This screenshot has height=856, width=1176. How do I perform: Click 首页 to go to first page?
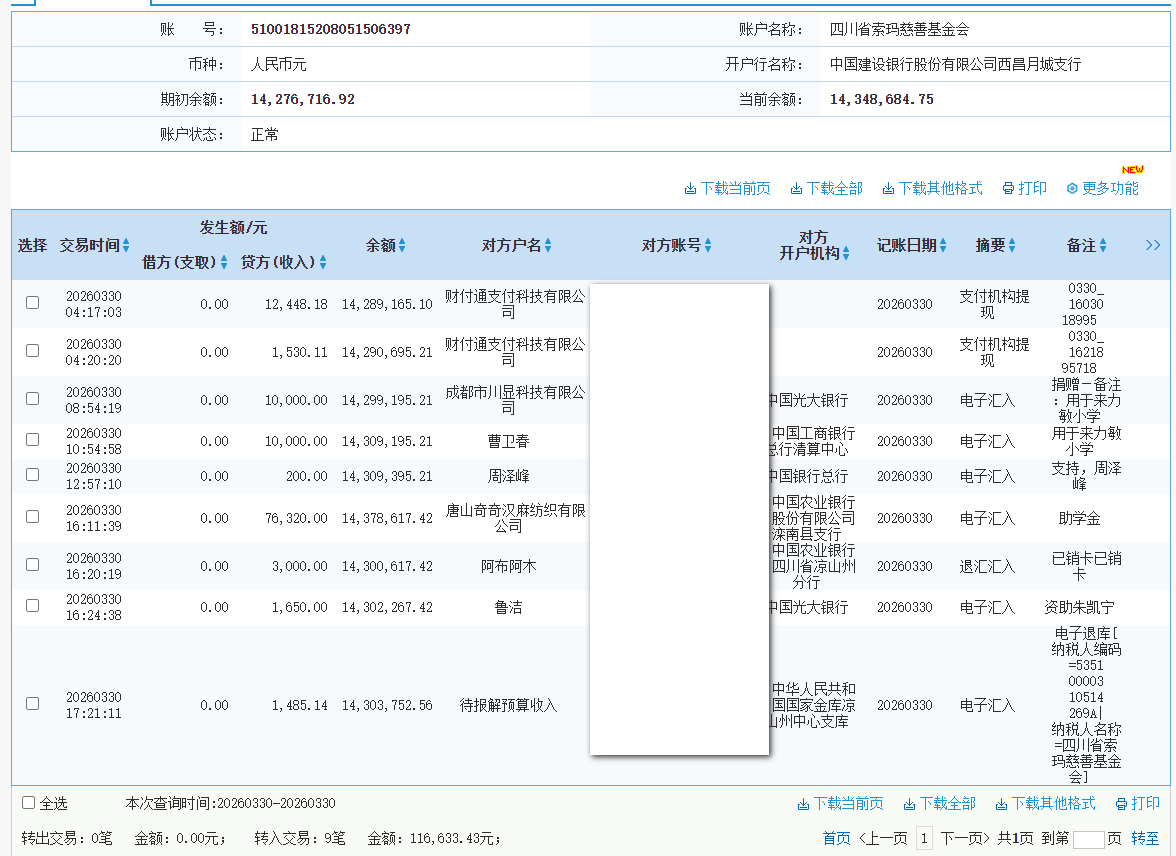coord(835,838)
